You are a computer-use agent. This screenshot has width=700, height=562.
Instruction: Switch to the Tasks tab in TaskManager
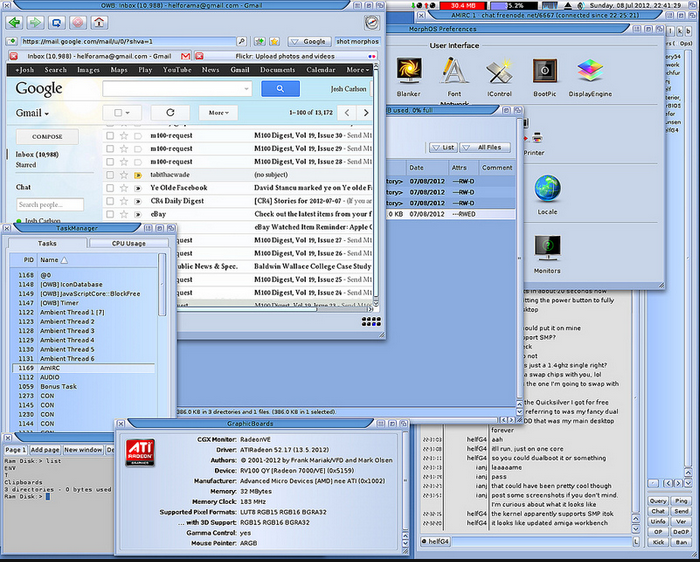pos(47,243)
